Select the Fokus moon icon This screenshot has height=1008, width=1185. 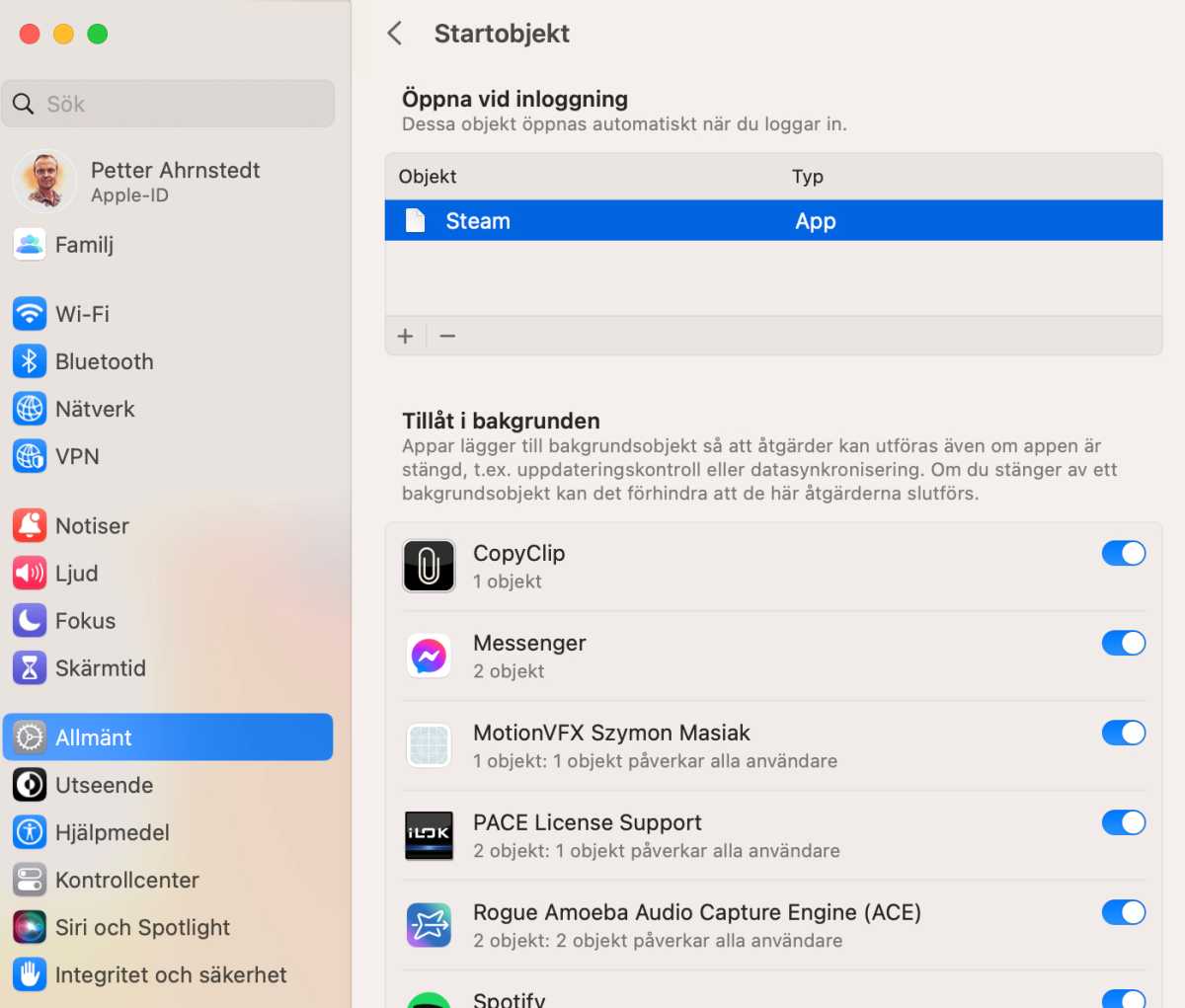[30, 620]
